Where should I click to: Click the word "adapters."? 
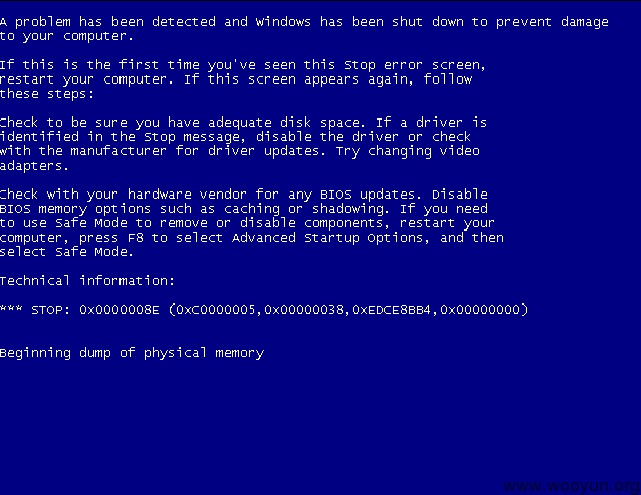[x=34, y=166]
